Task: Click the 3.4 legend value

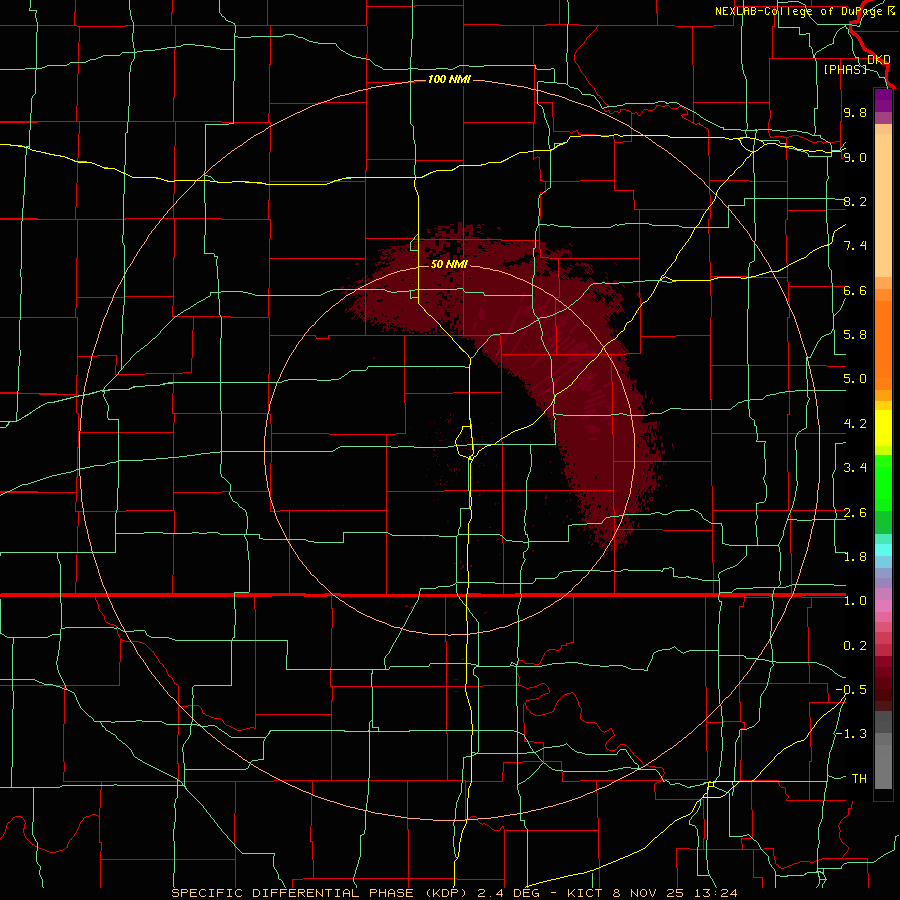Action: (x=855, y=468)
